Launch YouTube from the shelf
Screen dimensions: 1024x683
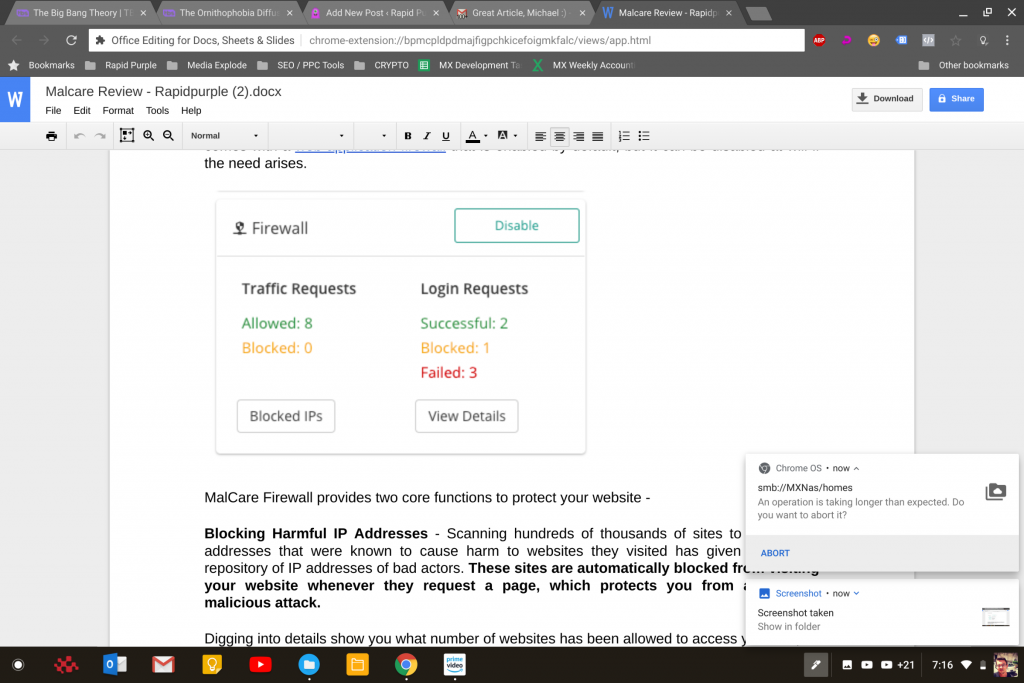(x=260, y=665)
